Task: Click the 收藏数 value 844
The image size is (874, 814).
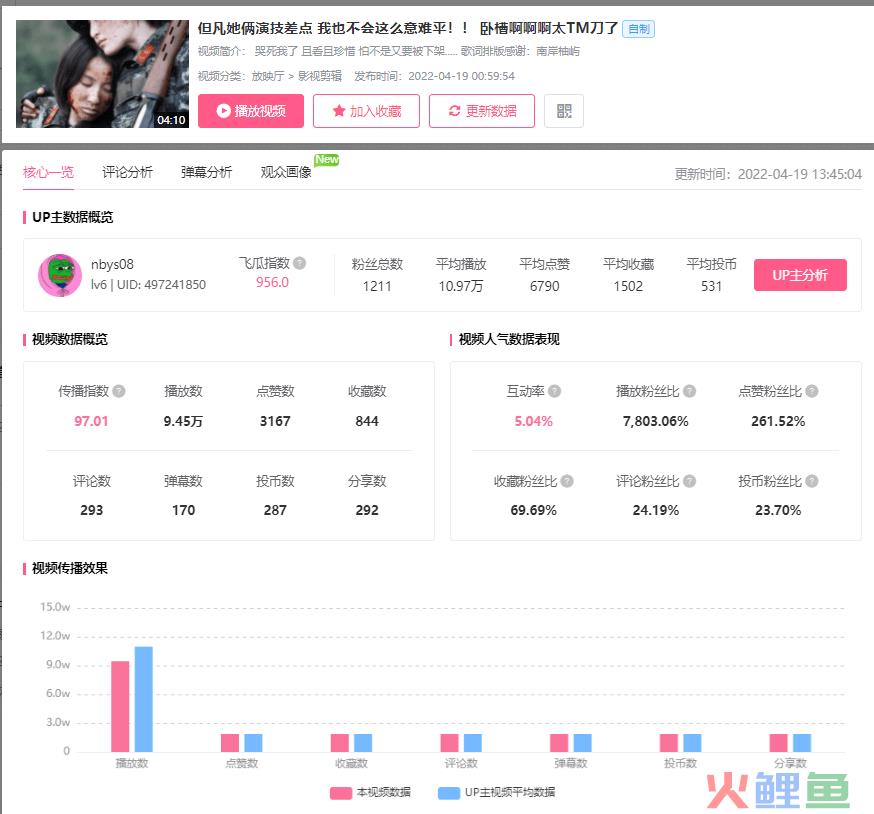Action: point(367,421)
